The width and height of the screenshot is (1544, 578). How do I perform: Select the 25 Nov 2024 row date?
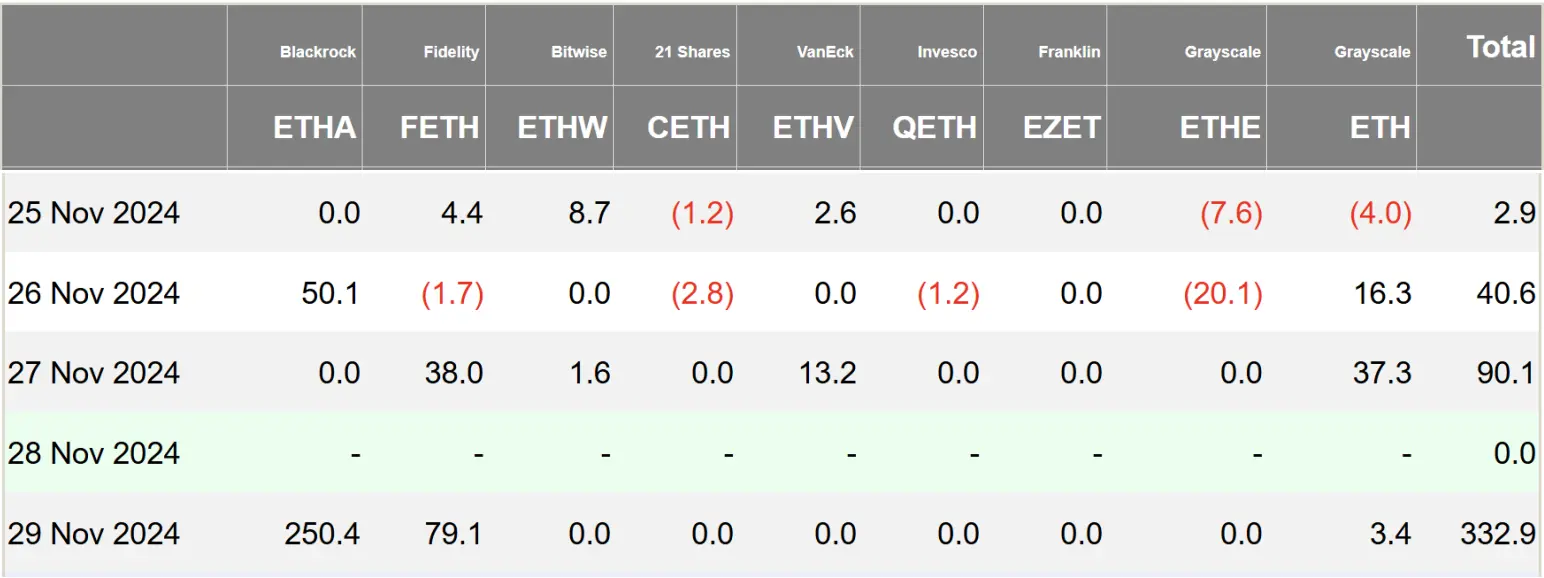[x=94, y=213]
